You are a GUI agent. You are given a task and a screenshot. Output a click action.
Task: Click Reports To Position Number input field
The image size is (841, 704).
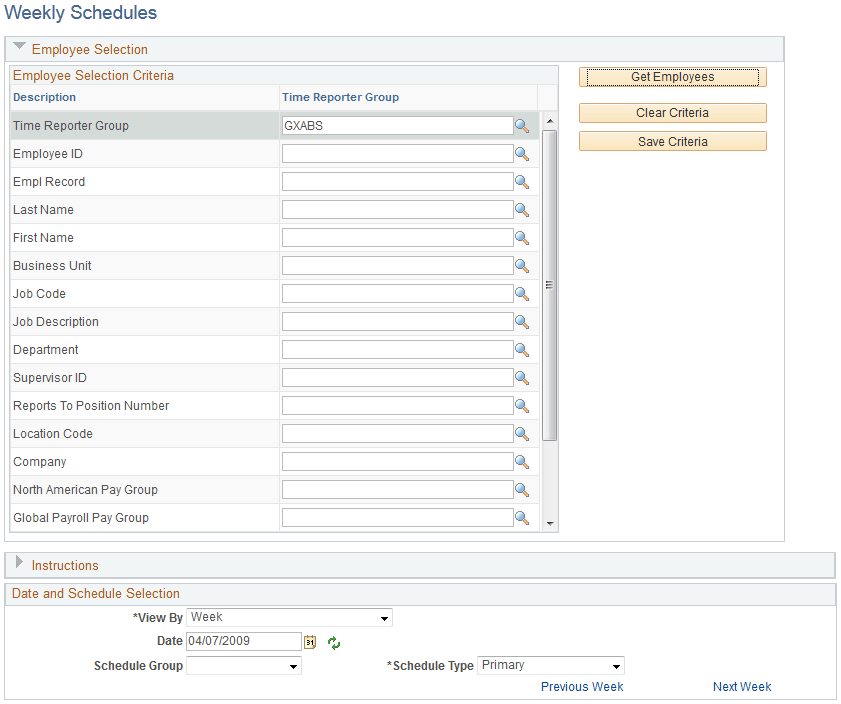click(x=397, y=406)
